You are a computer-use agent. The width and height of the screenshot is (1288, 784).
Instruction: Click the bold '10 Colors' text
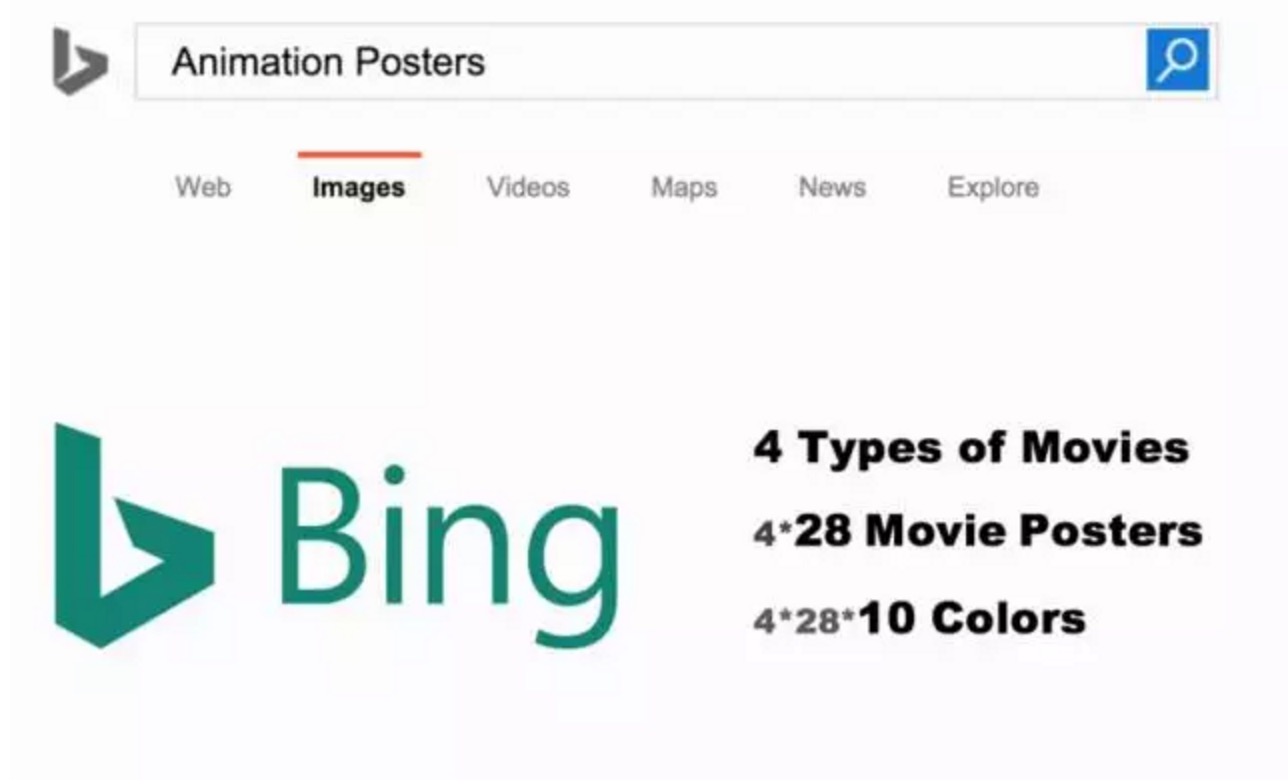(972, 618)
